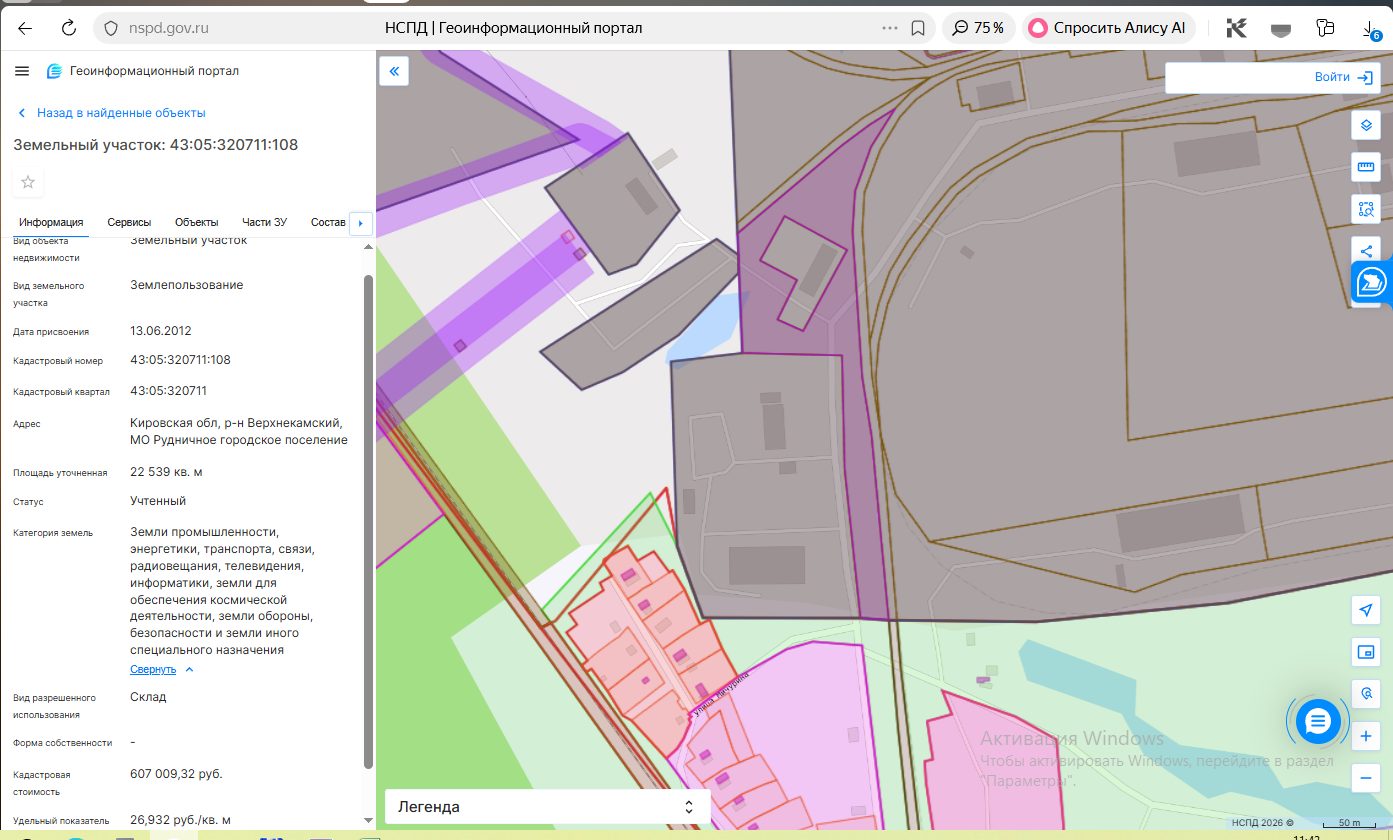This screenshot has width=1393, height=840.
Task: Open the Объекты tab
Action: click(196, 222)
